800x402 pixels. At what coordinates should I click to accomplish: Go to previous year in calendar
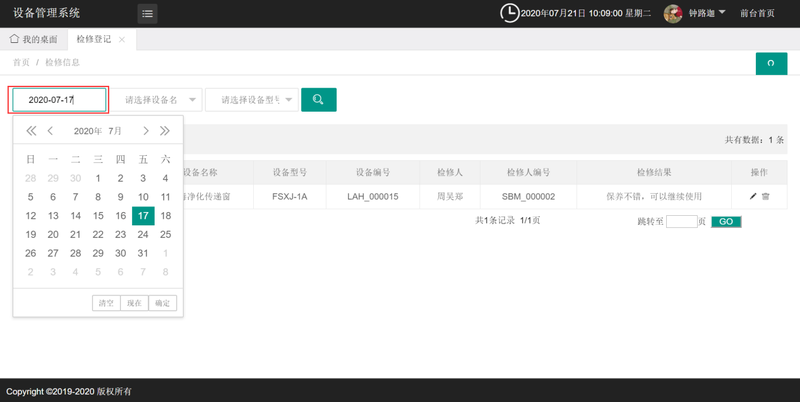coord(31,131)
